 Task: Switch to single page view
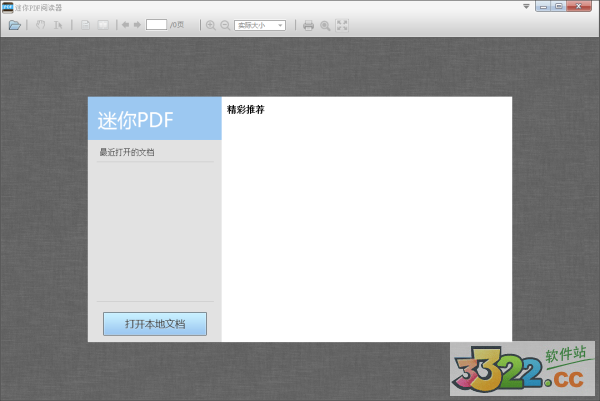pos(85,25)
